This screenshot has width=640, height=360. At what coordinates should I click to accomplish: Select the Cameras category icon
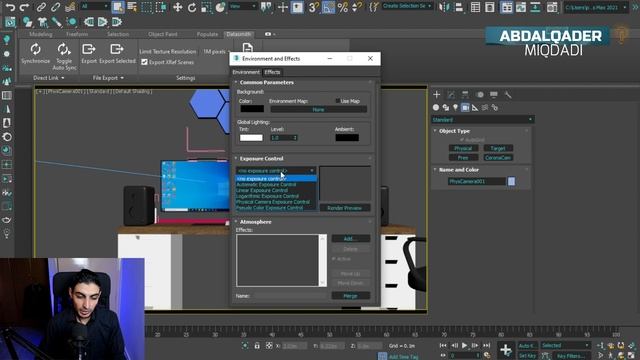pyautogui.click(x=465, y=107)
